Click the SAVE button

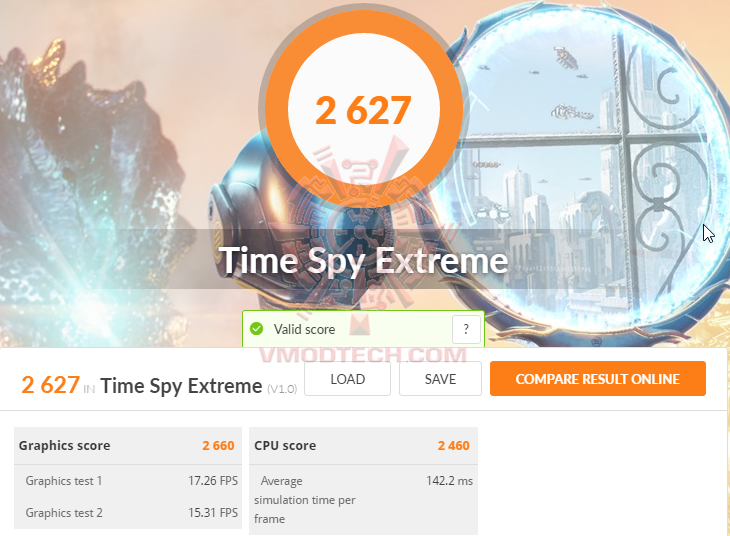tap(440, 379)
